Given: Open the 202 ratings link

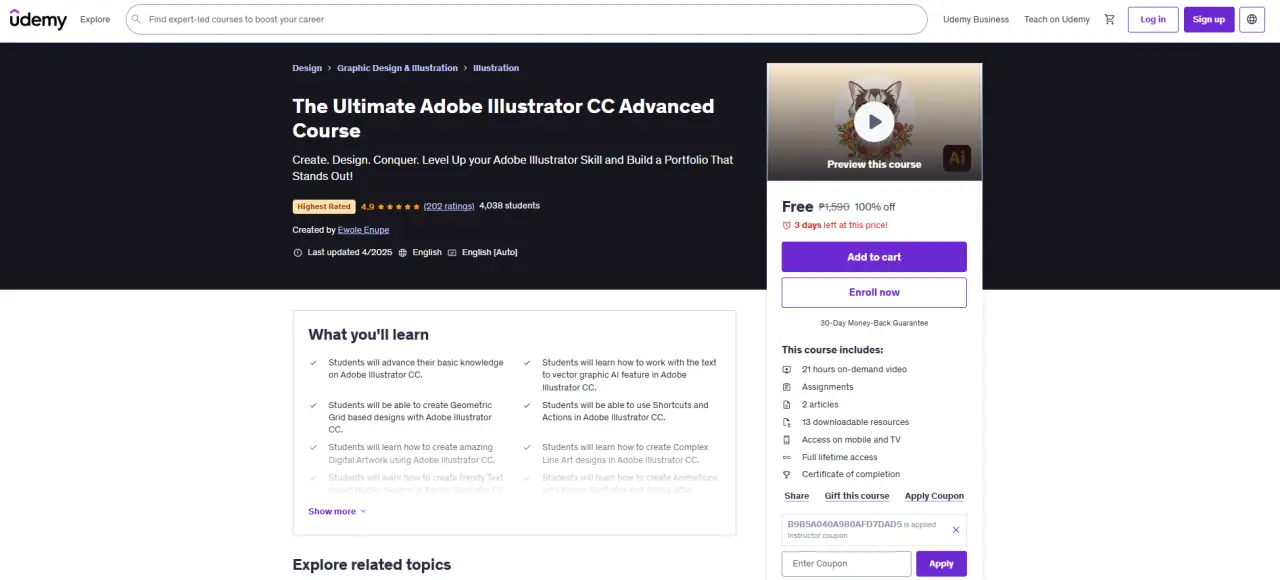Looking at the screenshot, I should tap(449, 206).
